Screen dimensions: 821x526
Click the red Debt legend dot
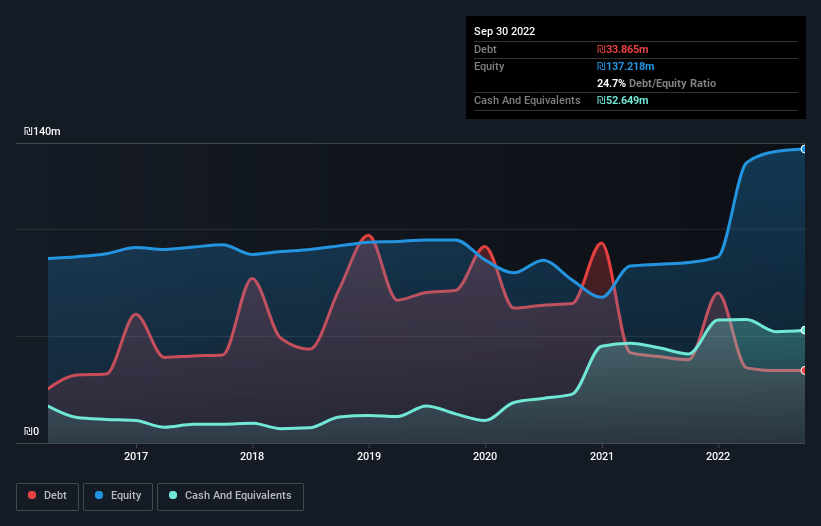tap(32, 495)
